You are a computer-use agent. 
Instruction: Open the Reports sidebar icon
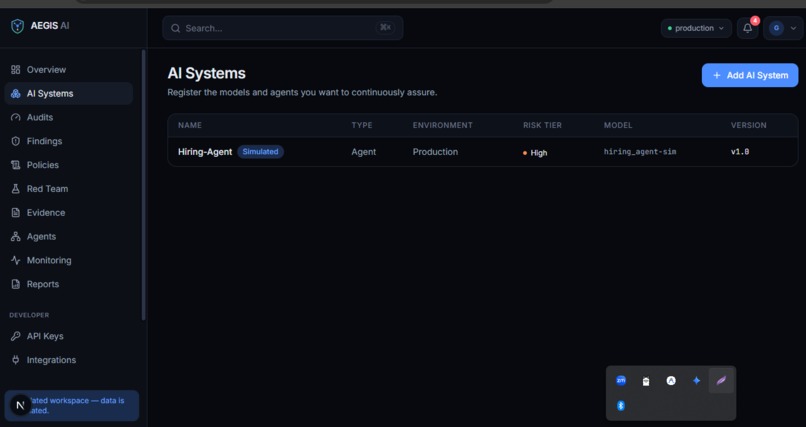tap(15, 284)
